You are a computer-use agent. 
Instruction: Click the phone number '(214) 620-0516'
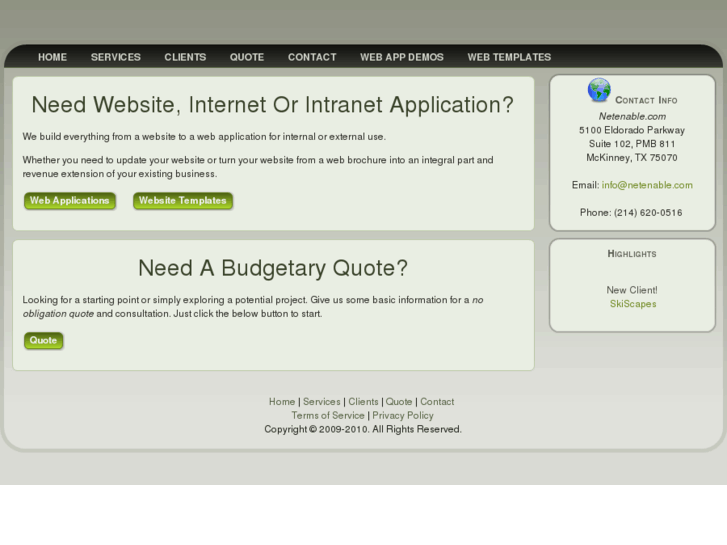point(648,212)
